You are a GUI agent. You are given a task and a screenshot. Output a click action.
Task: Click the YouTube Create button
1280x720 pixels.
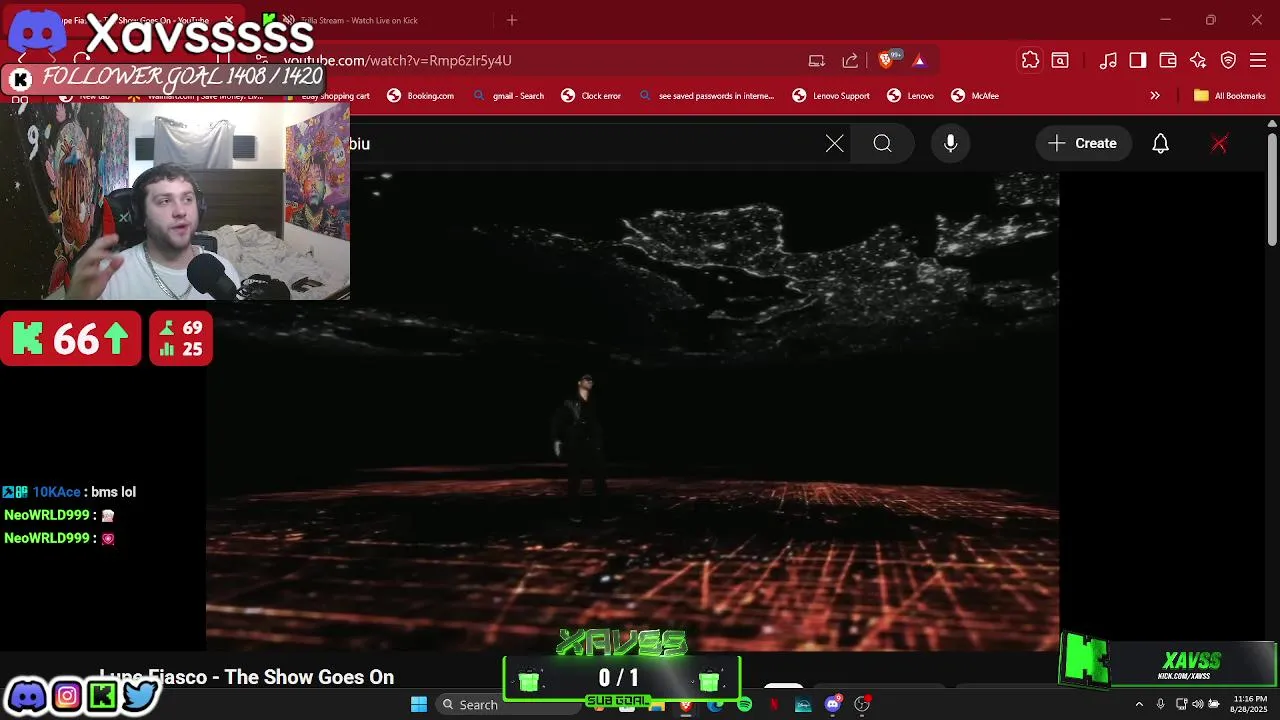click(x=1083, y=144)
